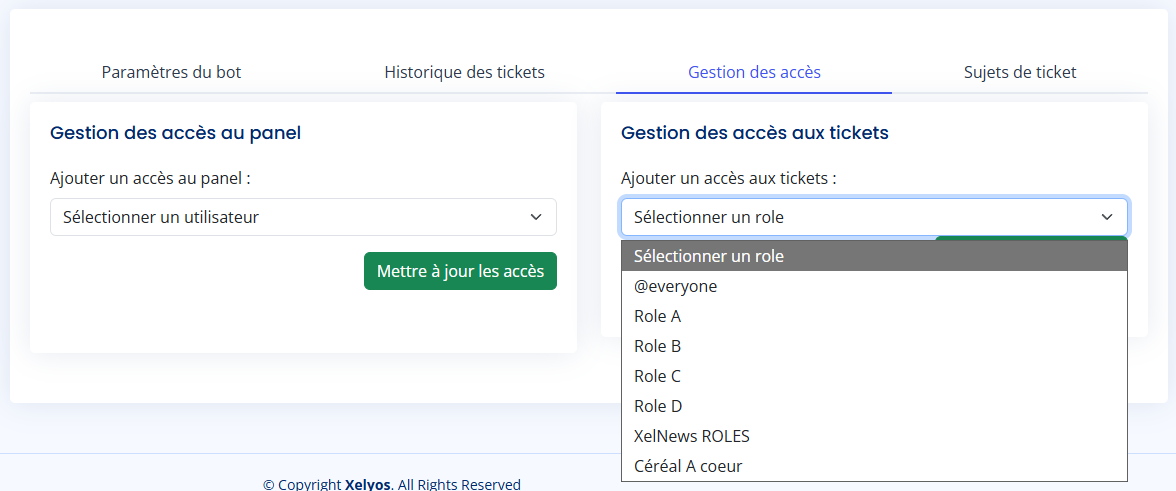Select the Gestion des accès tab
The height and width of the screenshot is (491, 1176).
point(754,72)
